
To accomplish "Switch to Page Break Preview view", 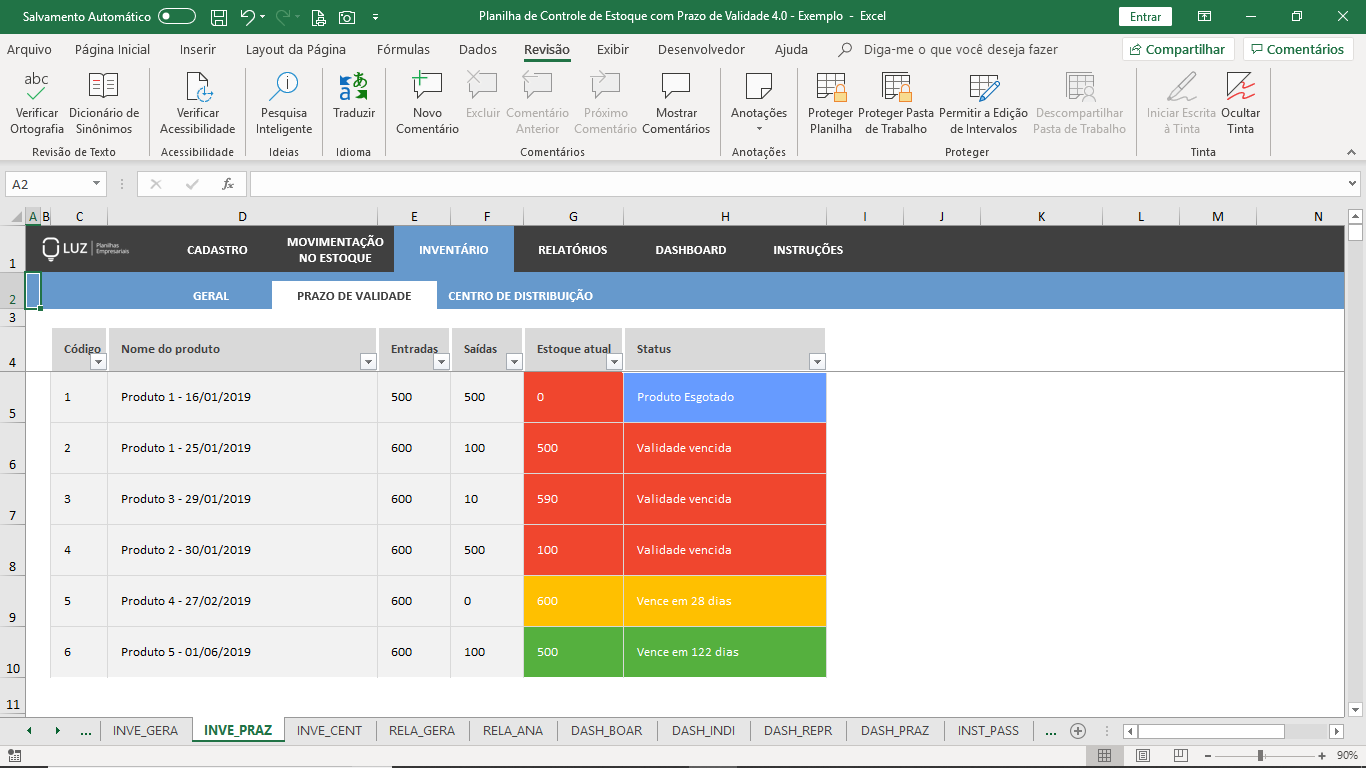I will (x=1180, y=755).
